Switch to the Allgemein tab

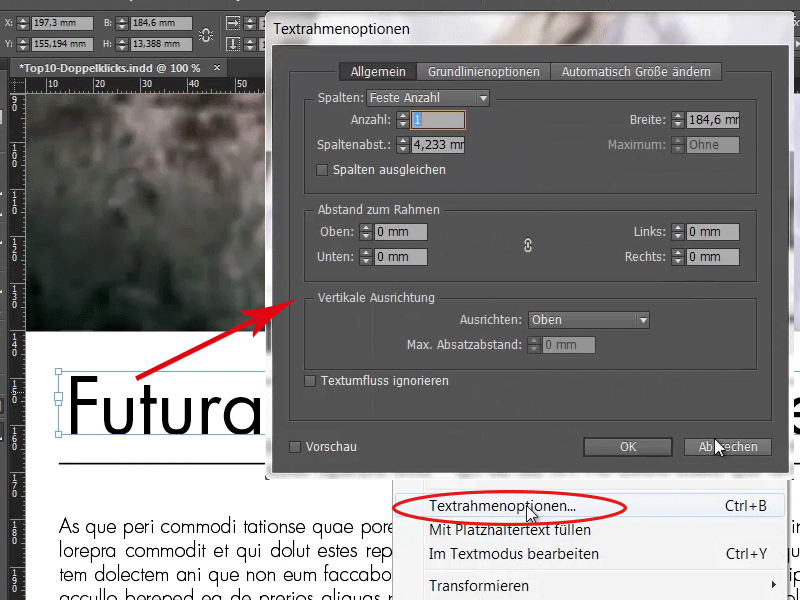pyautogui.click(x=378, y=71)
